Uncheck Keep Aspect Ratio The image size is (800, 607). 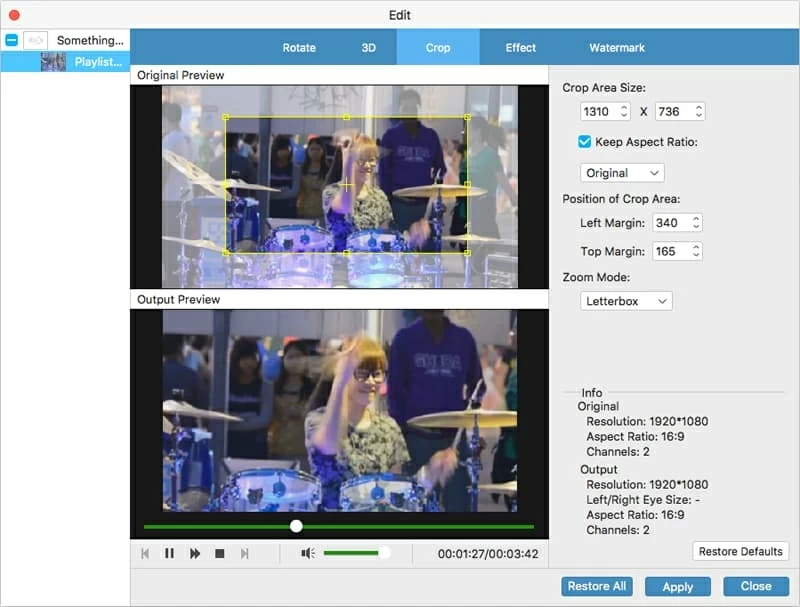tap(585, 142)
